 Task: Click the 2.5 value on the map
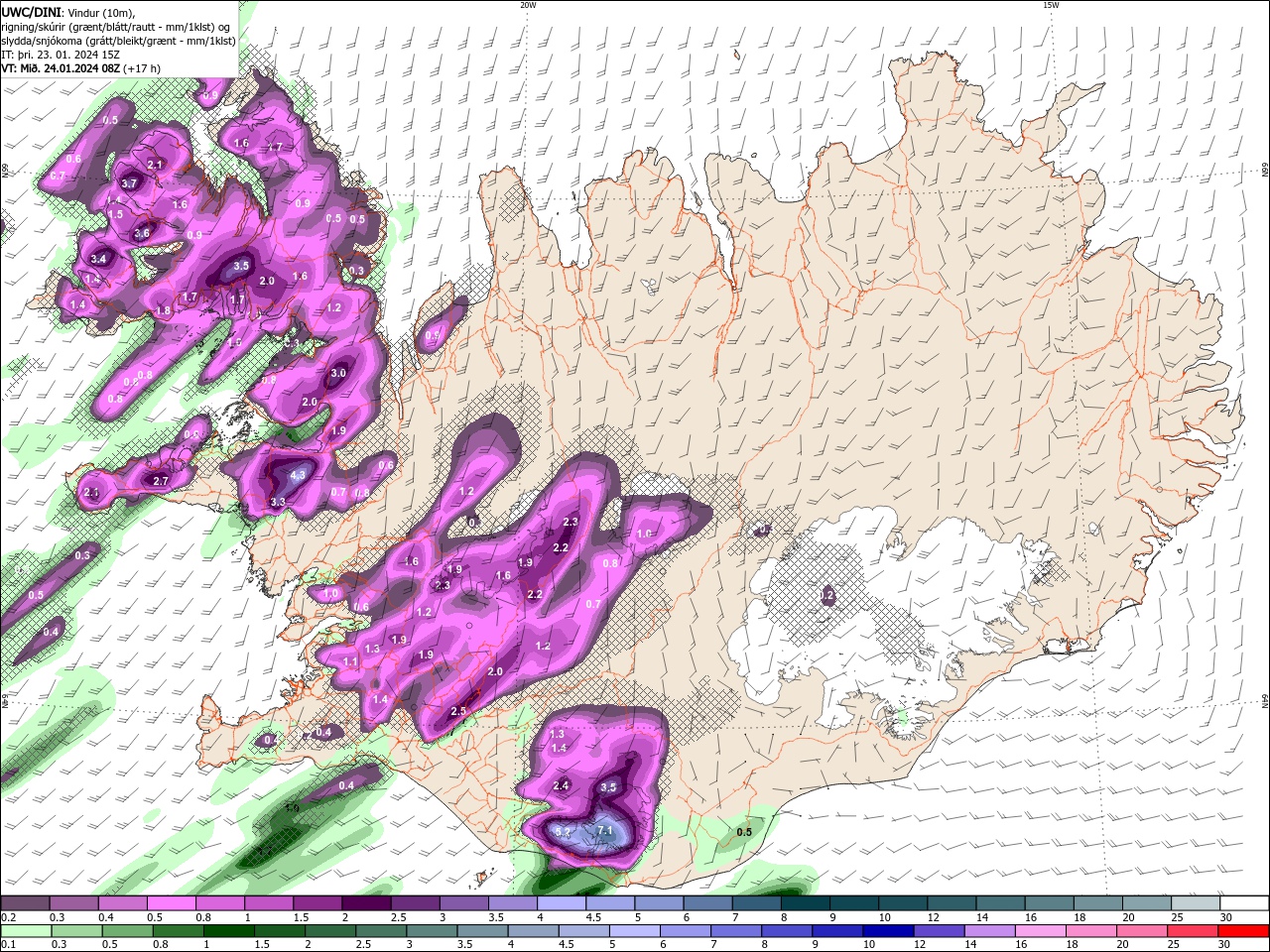pos(458,712)
